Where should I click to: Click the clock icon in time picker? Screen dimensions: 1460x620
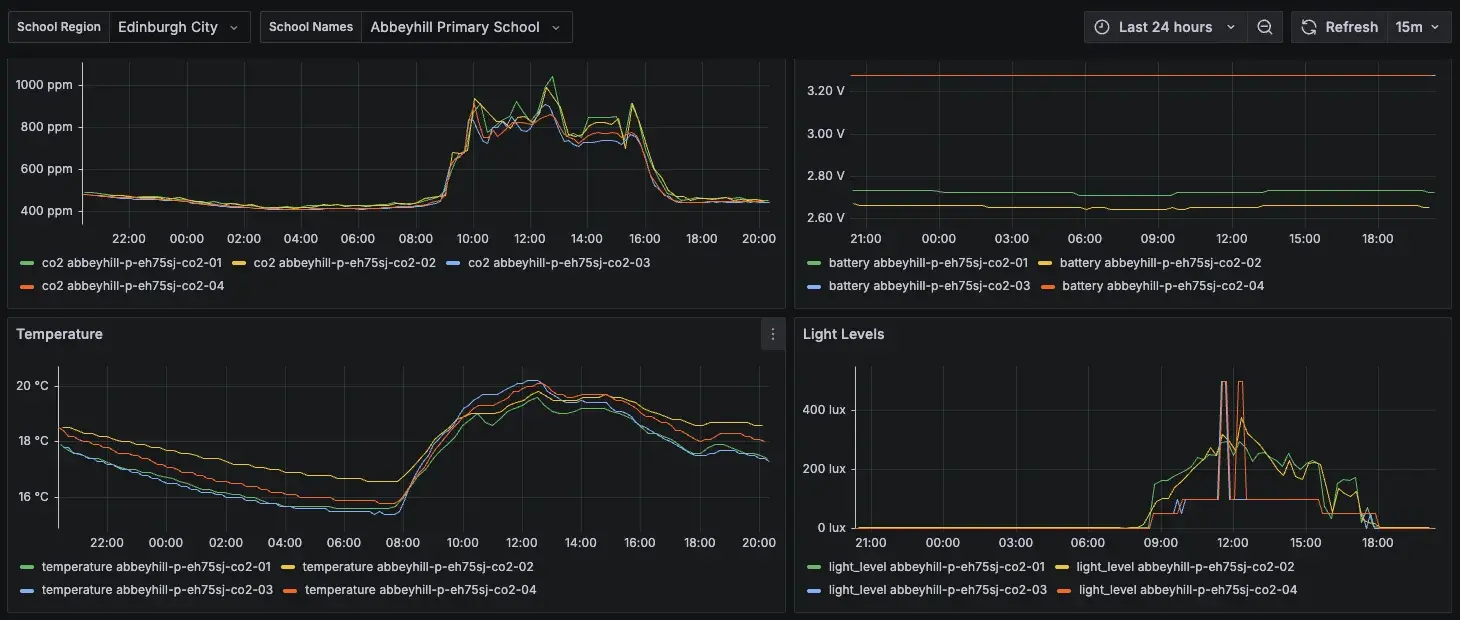point(1102,27)
